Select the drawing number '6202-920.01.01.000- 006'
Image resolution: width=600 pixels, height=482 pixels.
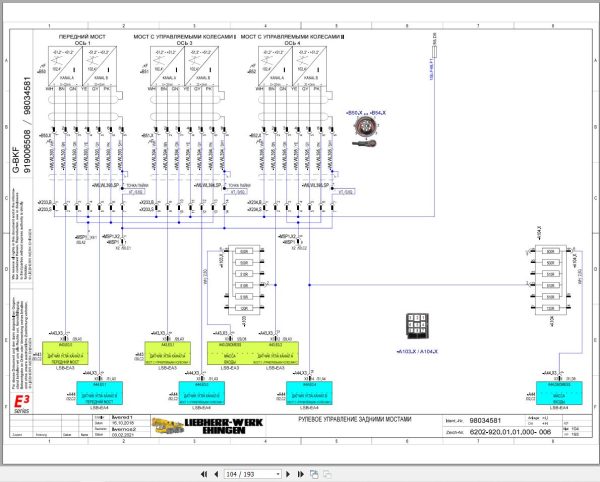[x=510, y=432]
